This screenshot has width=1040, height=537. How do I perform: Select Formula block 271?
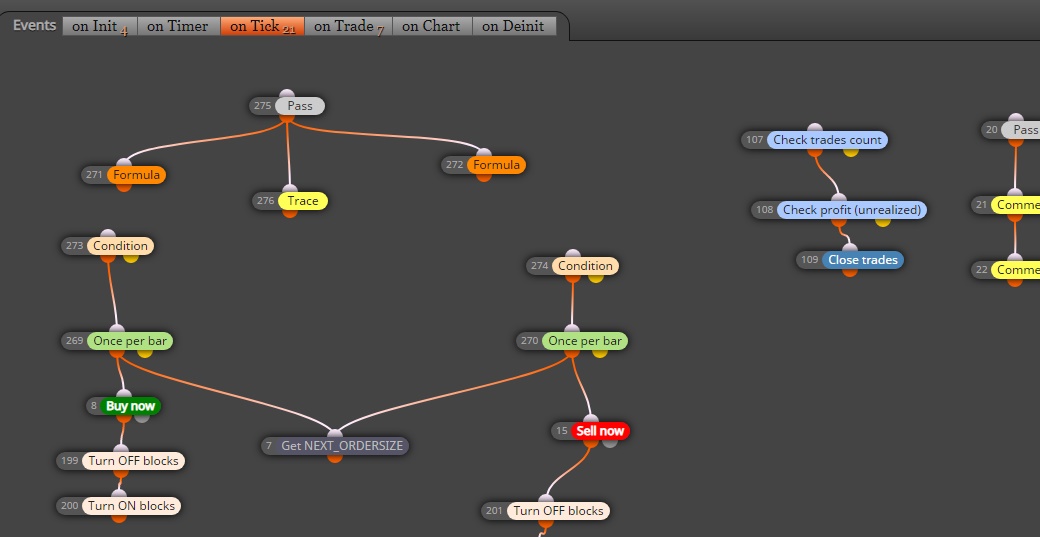136,175
